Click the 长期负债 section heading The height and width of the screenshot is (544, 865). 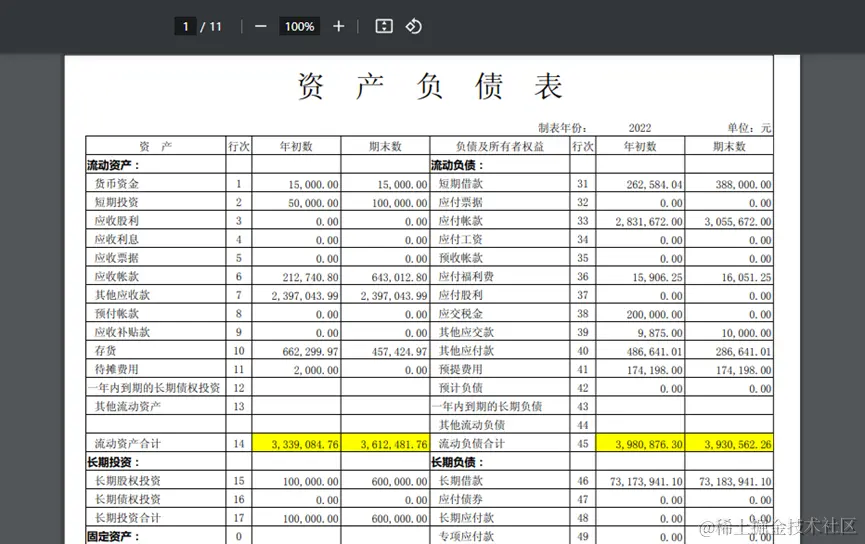pyautogui.click(x=457, y=462)
